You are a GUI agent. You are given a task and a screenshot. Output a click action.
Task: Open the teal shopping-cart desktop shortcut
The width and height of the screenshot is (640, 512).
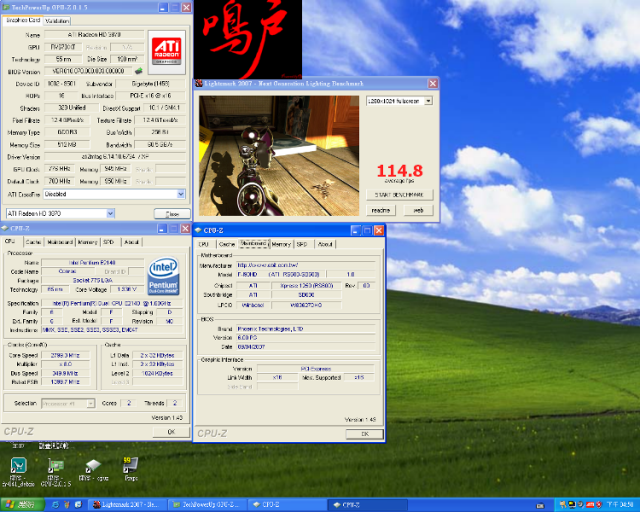pyautogui.click(x=18, y=465)
